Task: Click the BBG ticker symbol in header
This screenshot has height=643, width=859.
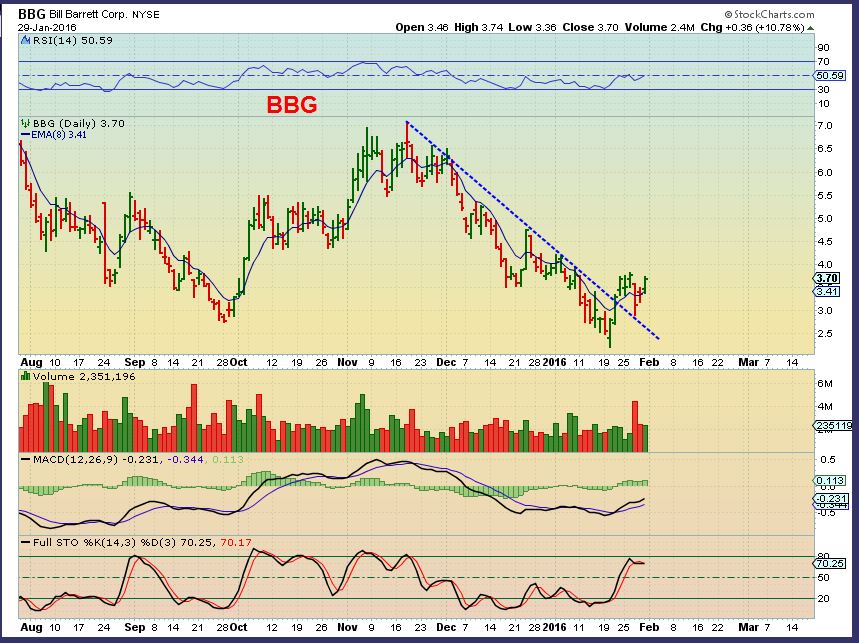Action: tap(32, 14)
